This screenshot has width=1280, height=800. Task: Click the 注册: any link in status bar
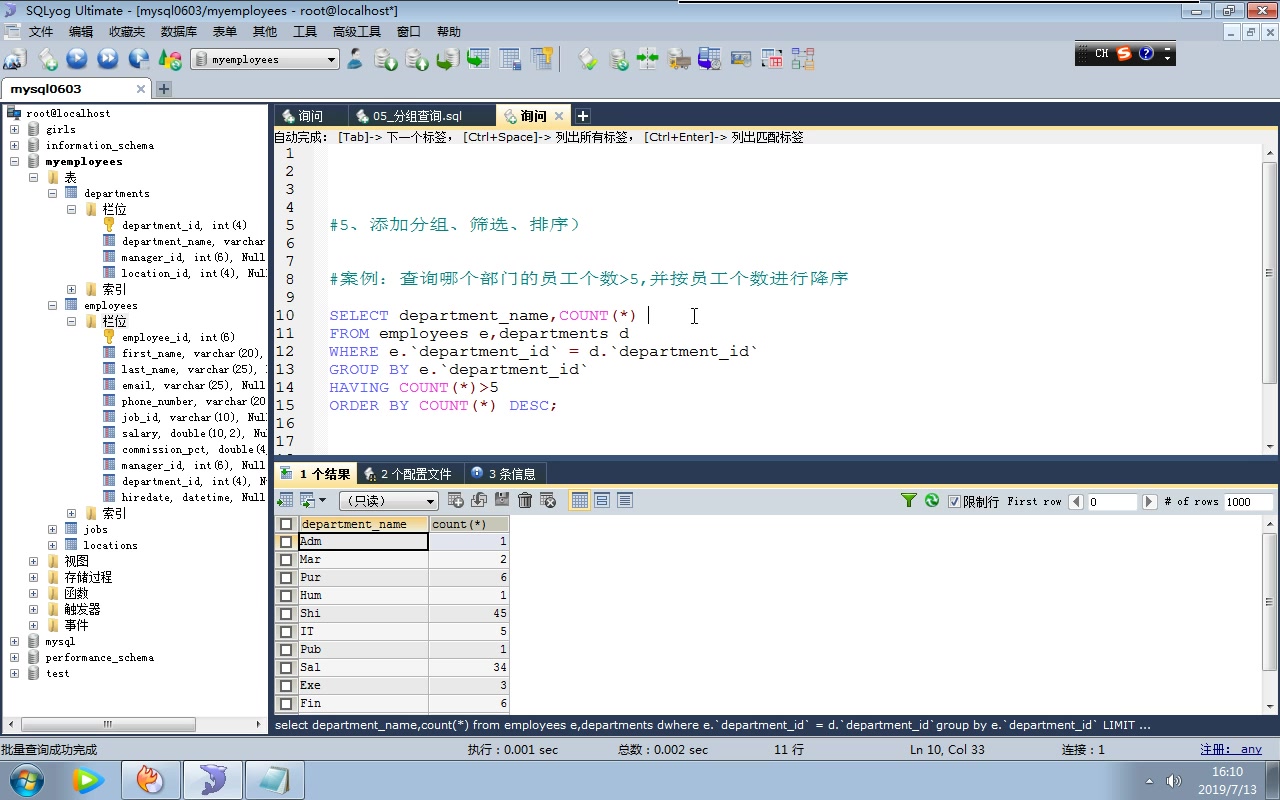1231,749
